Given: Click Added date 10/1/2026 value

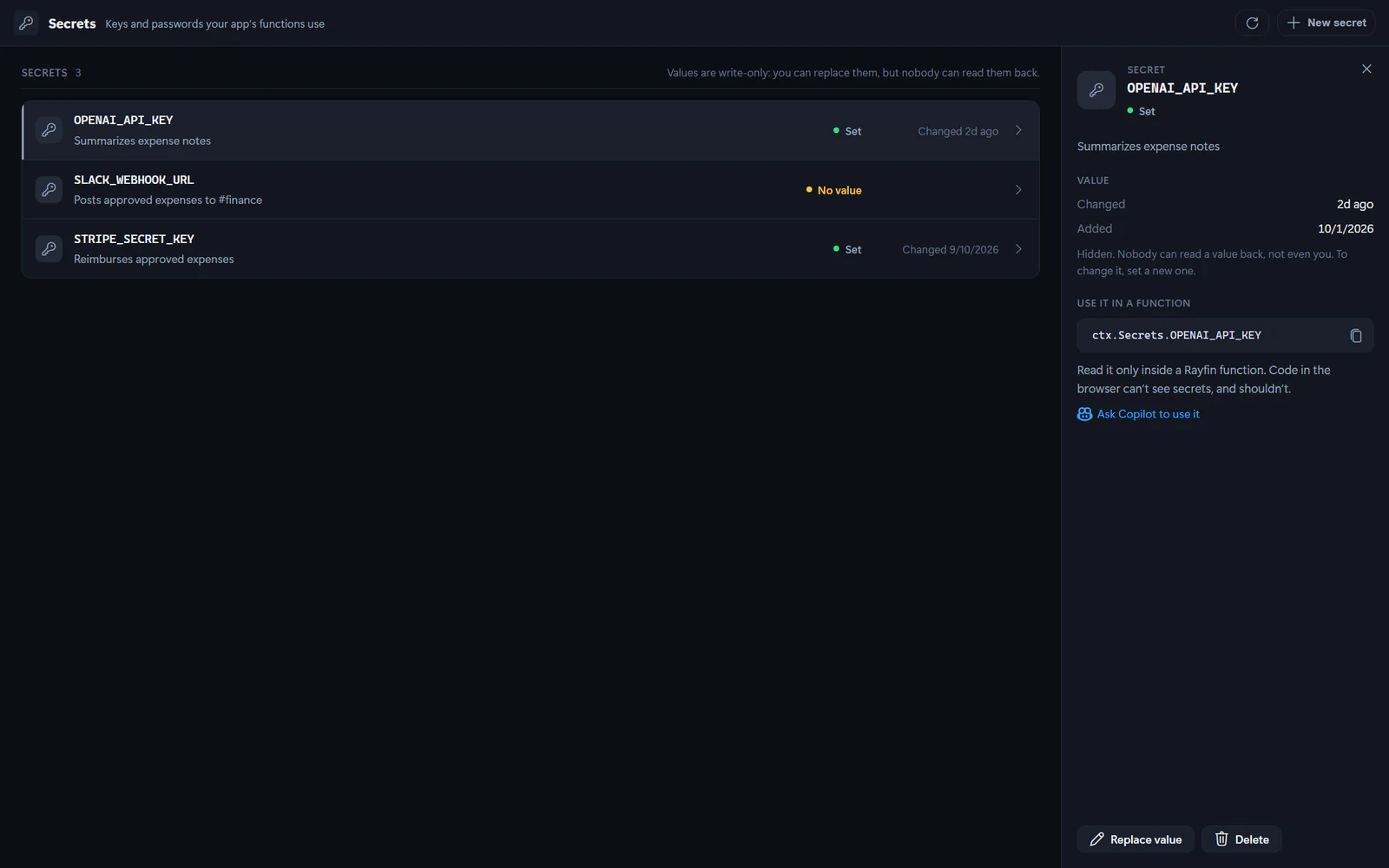Looking at the screenshot, I should 1346,228.
